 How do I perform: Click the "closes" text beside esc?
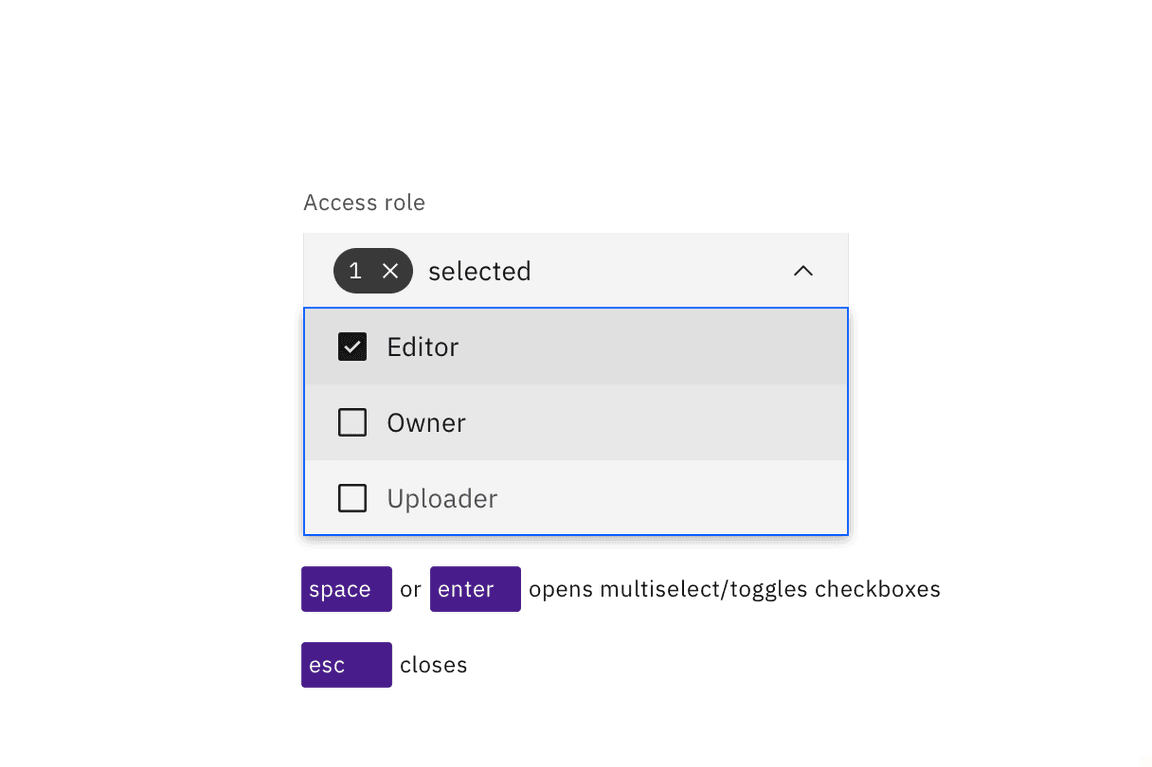433,665
